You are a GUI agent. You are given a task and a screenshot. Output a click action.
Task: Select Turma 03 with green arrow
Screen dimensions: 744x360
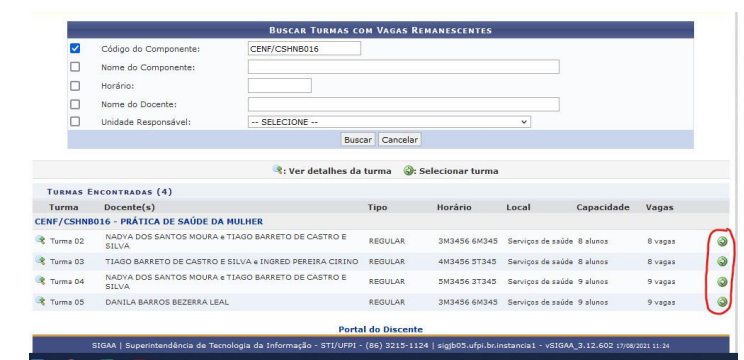[722, 261]
